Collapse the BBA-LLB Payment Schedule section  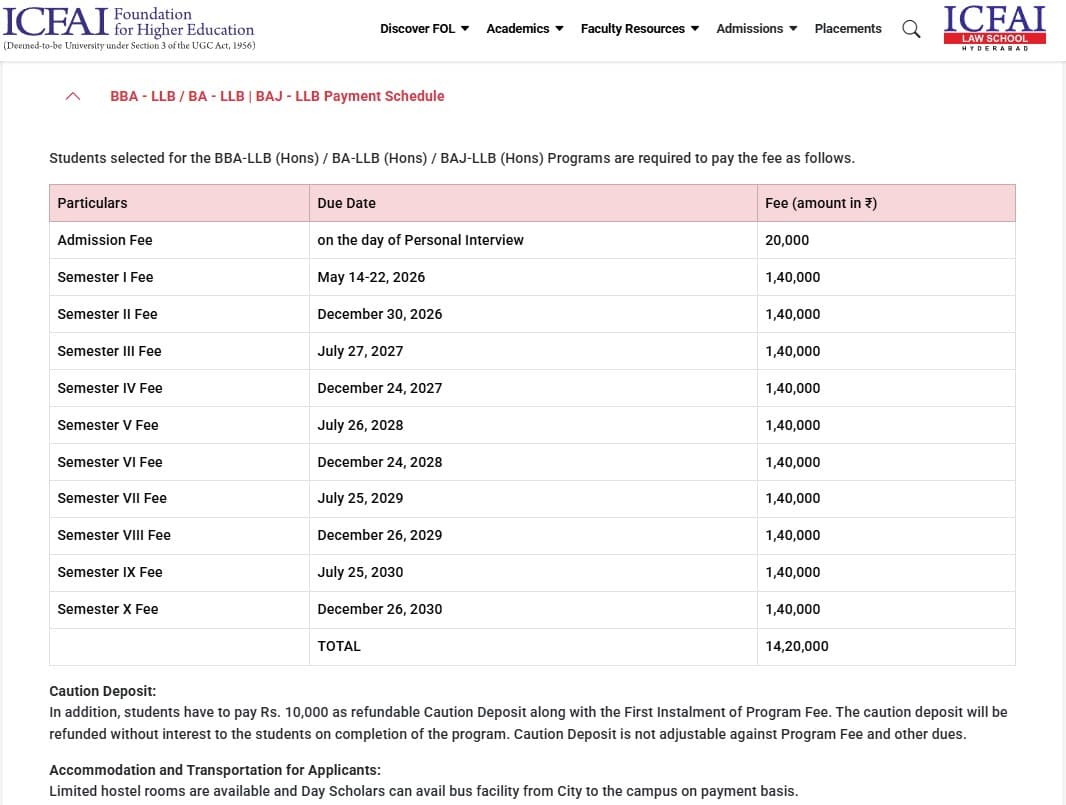coord(72,96)
